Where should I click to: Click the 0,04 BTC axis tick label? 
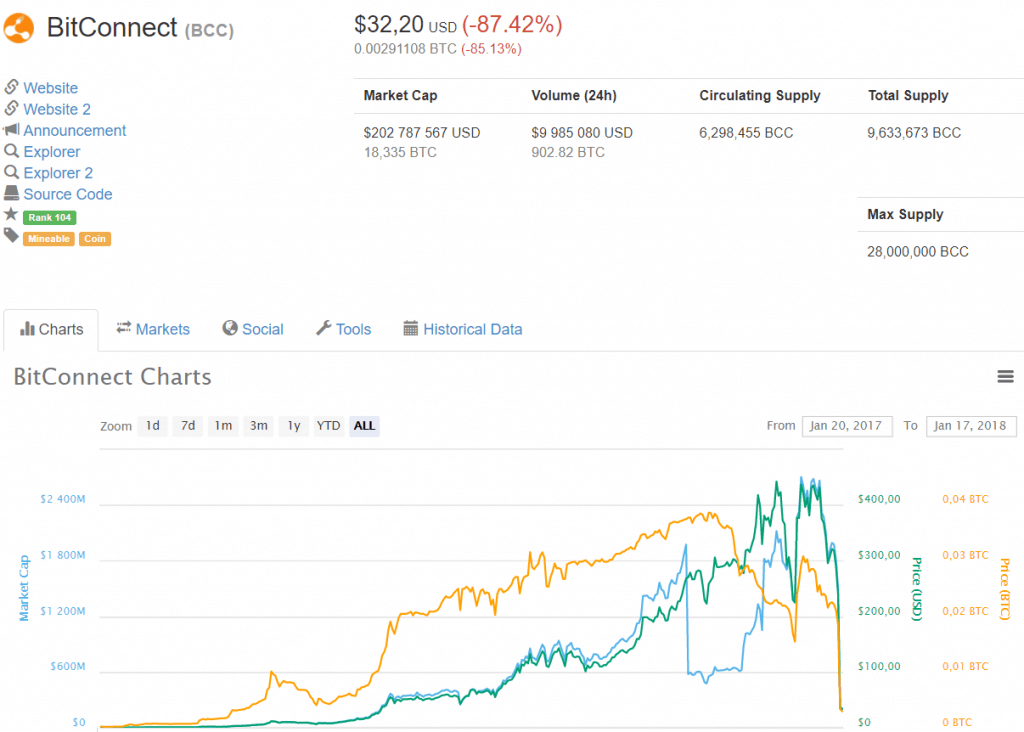(965, 500)
